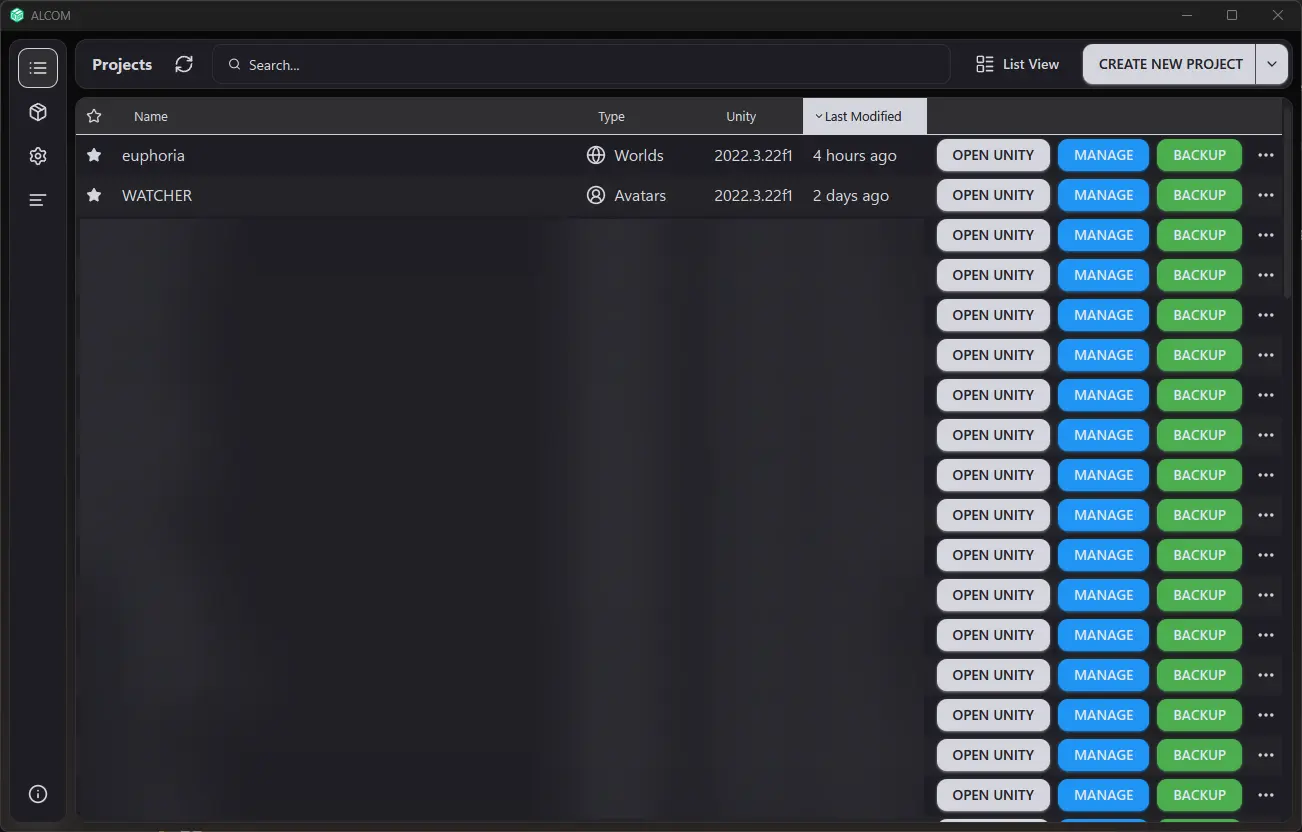
Task: Click the avatar icon for WATCHER
Action: pos(596,195)
